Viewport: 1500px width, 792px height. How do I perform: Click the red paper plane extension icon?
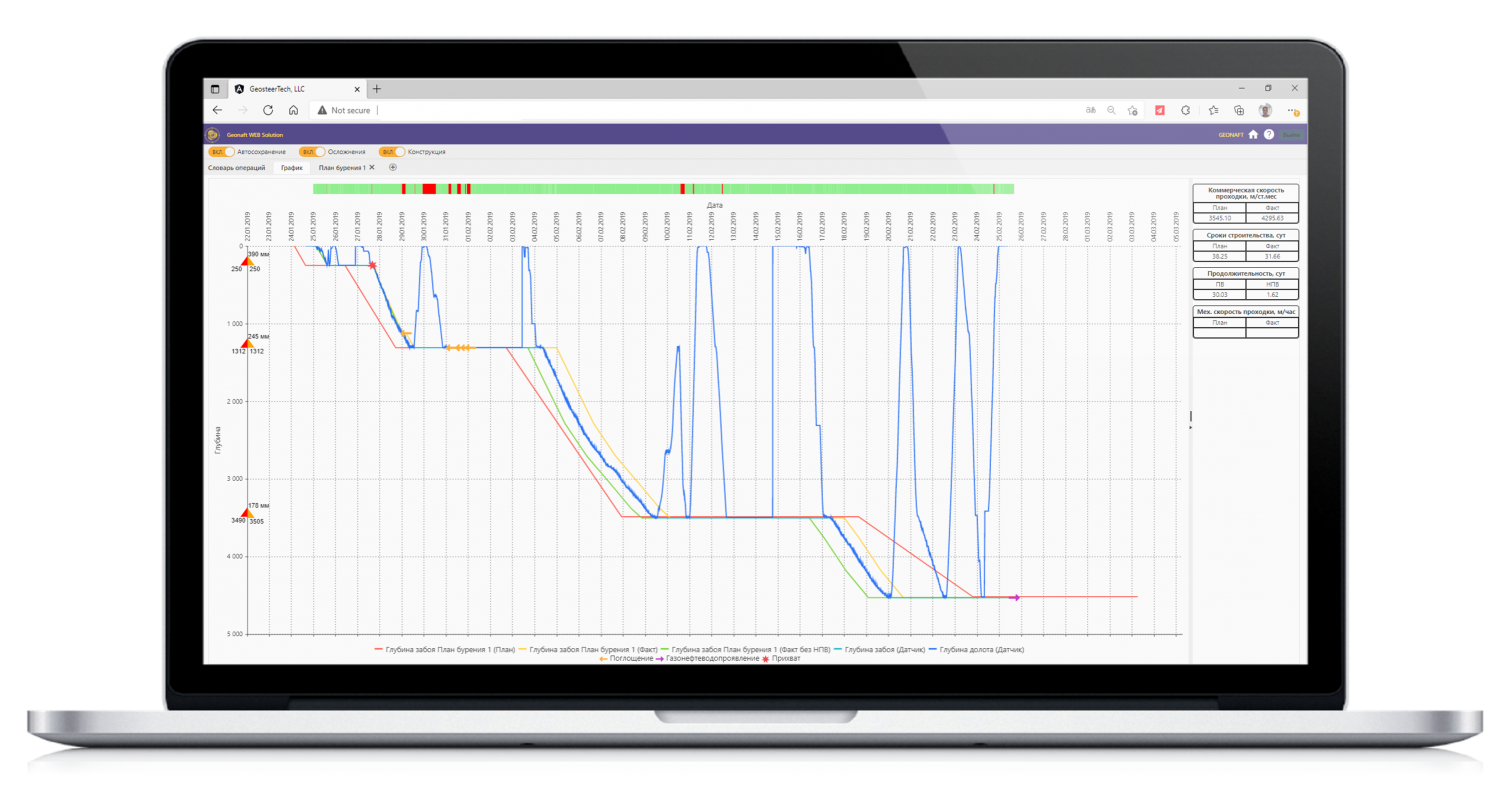pos(1160,111)
